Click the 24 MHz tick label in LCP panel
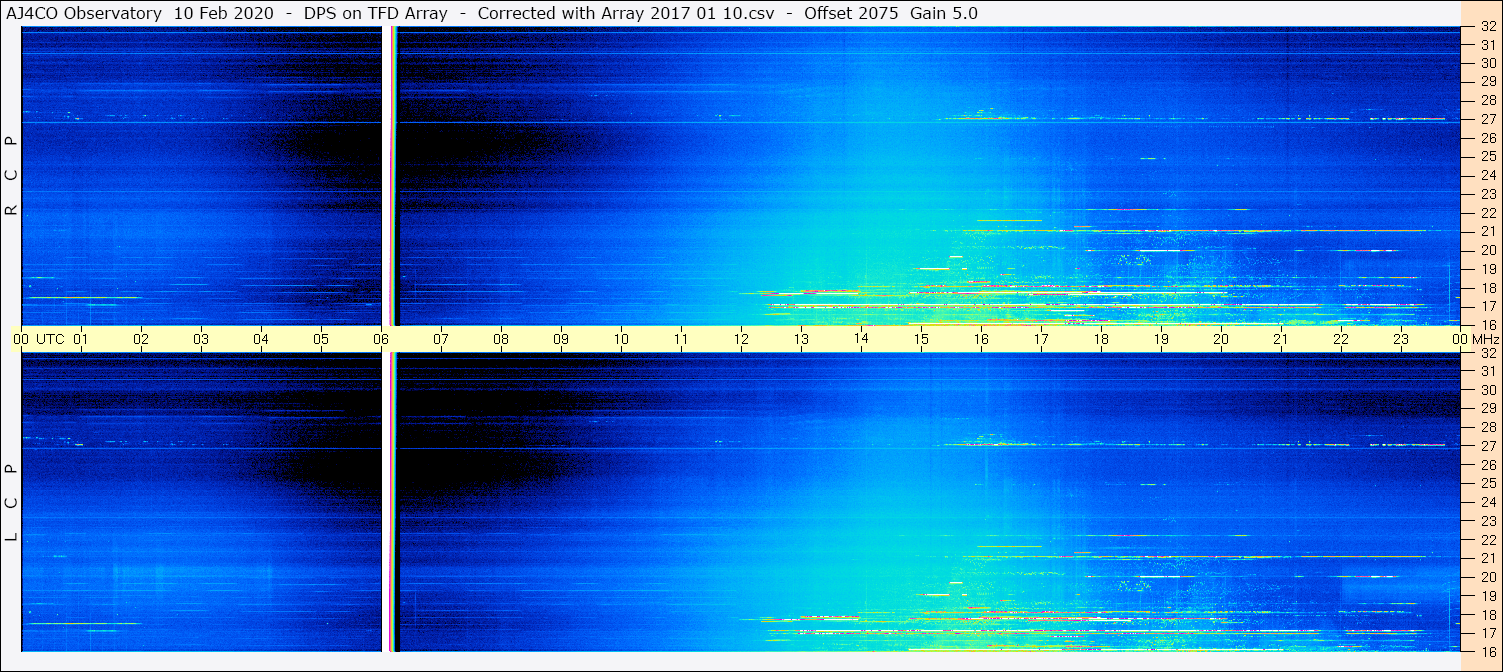 click(x=1488, y=502)
